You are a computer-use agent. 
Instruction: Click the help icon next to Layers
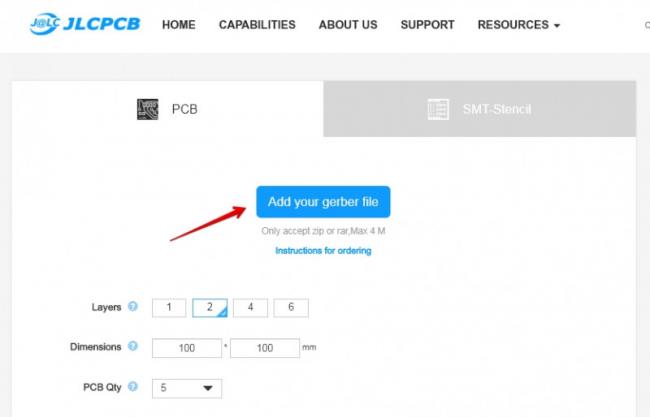(133, 307)
